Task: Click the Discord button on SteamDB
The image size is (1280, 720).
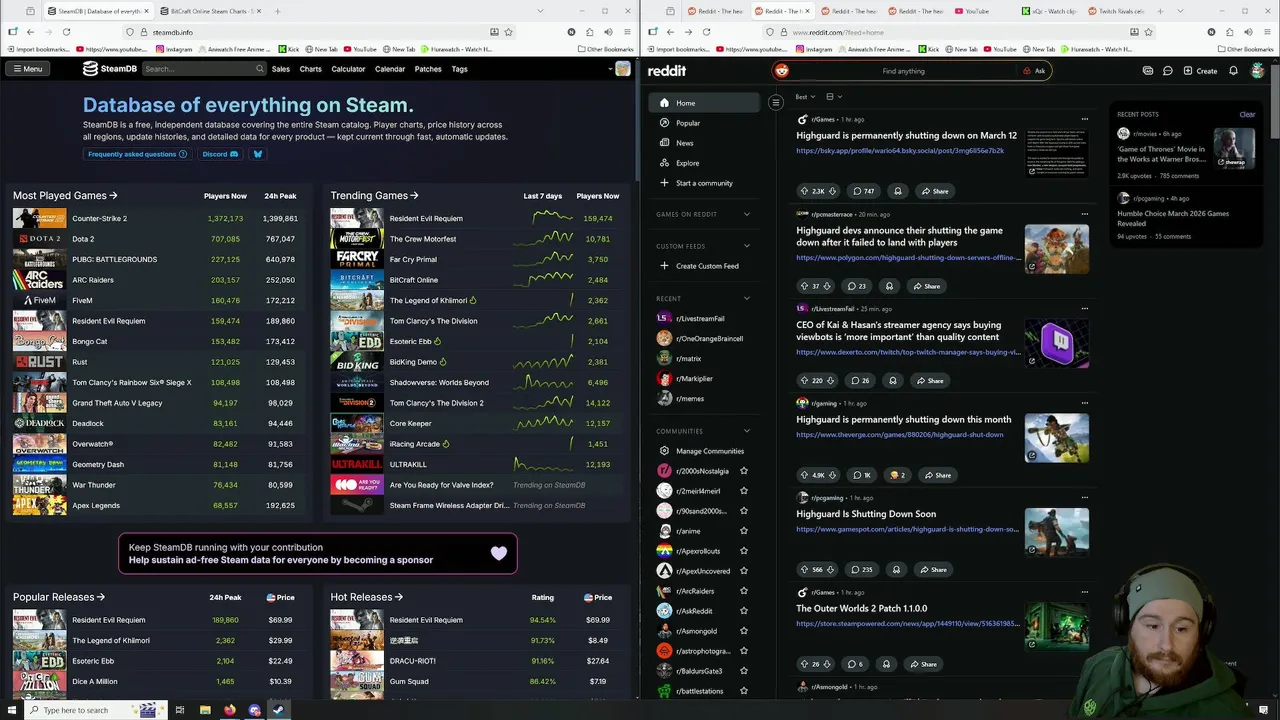Action: [220, 154]
